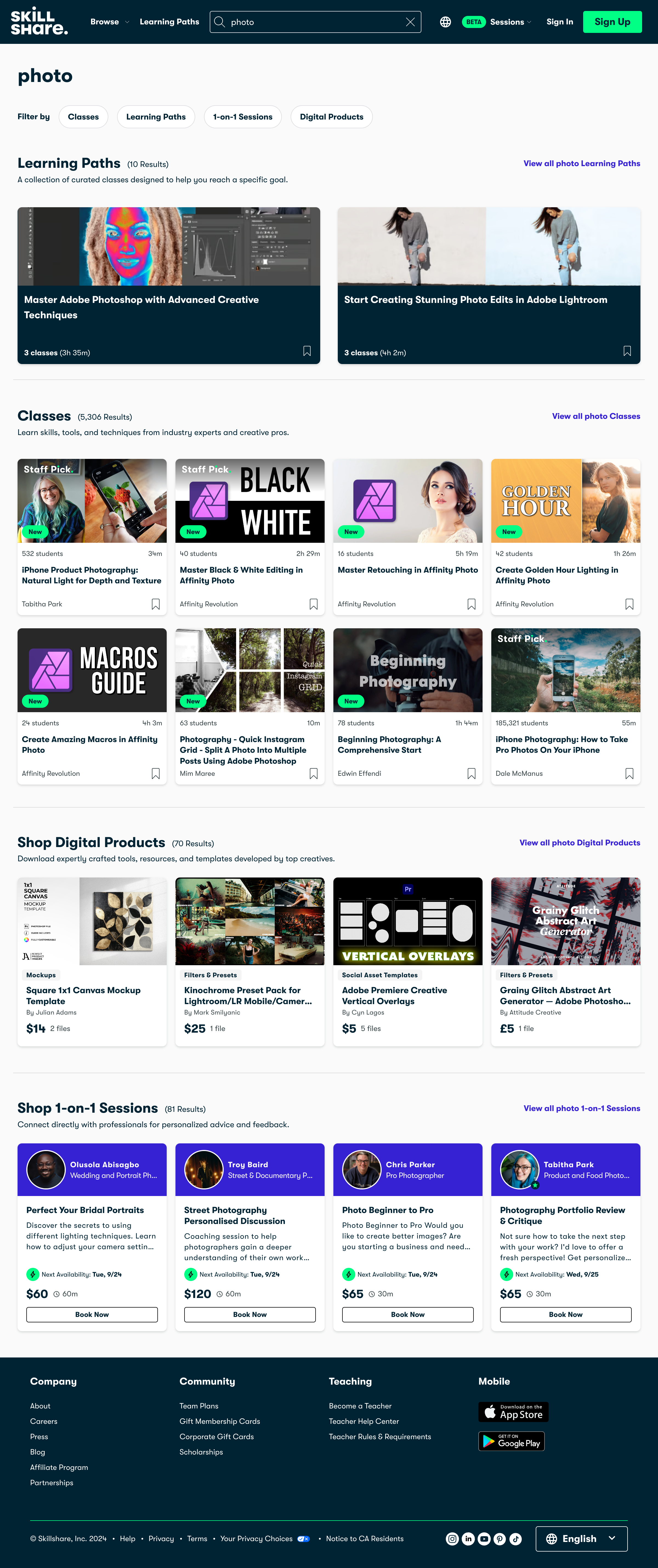The height and width of the screenshot is (1568, 658).
Task: Save the Beginning Photography class with bookmark
Action: click(471, 773)
